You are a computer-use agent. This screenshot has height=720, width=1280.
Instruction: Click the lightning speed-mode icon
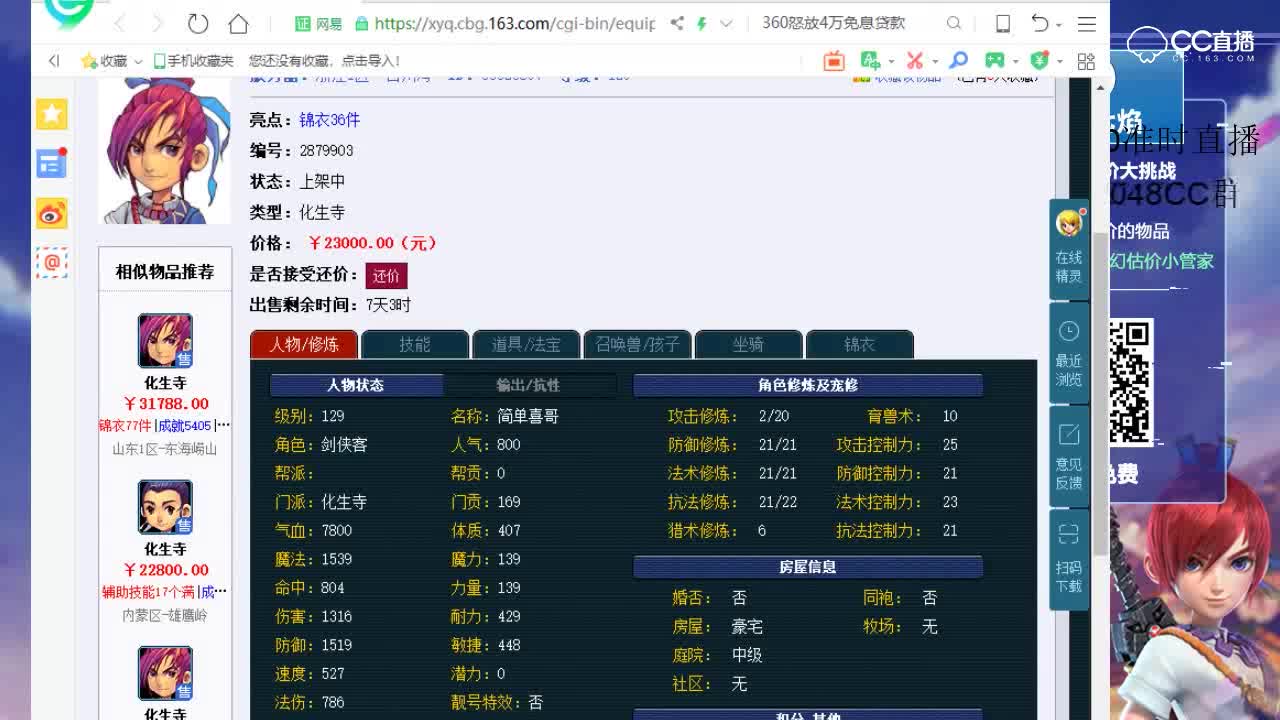pyautogui.click(x=702, y=23)
